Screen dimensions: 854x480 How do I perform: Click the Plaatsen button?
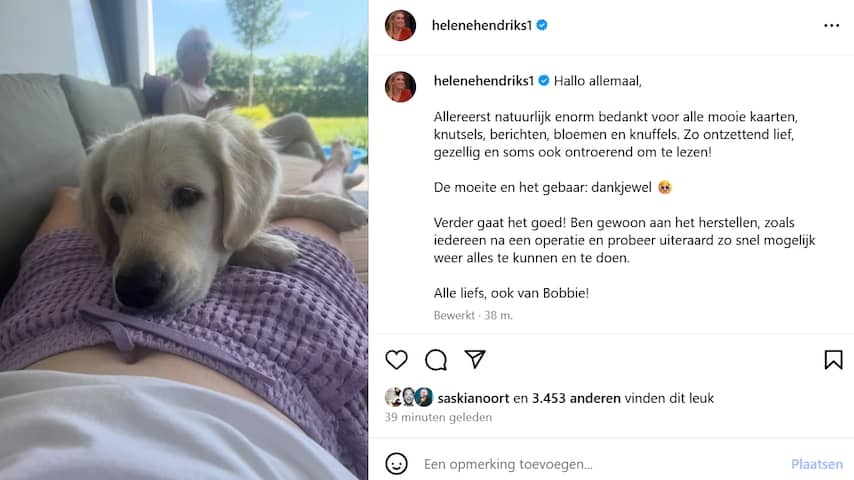pyautogui.click(x=816, y=464)
